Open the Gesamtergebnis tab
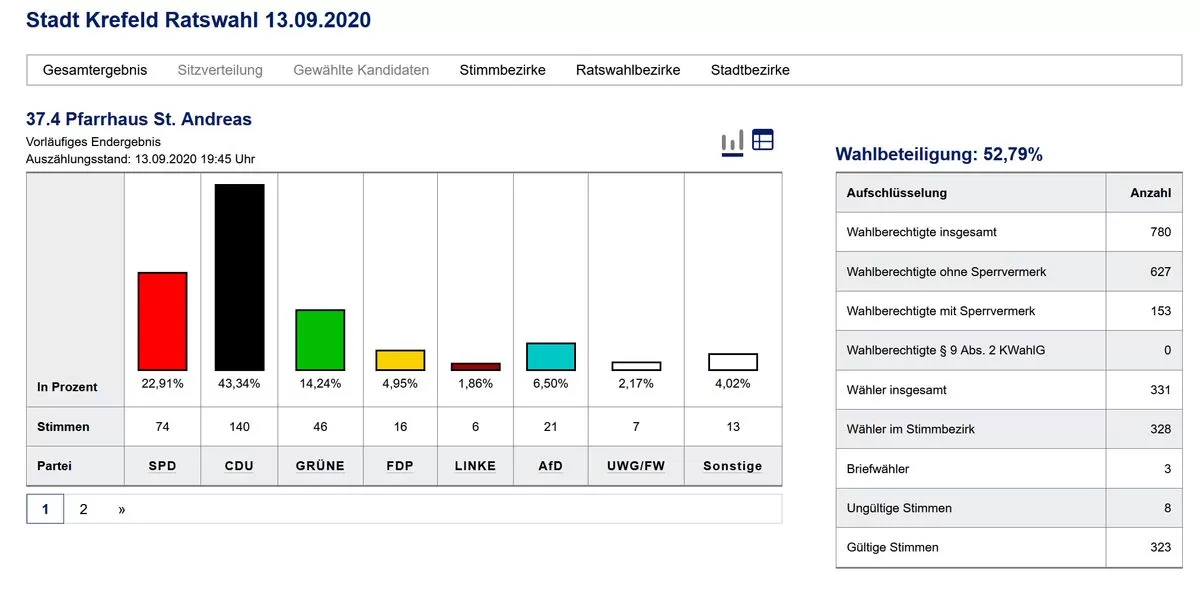1200x596 pixels. (x=95, y=70)
